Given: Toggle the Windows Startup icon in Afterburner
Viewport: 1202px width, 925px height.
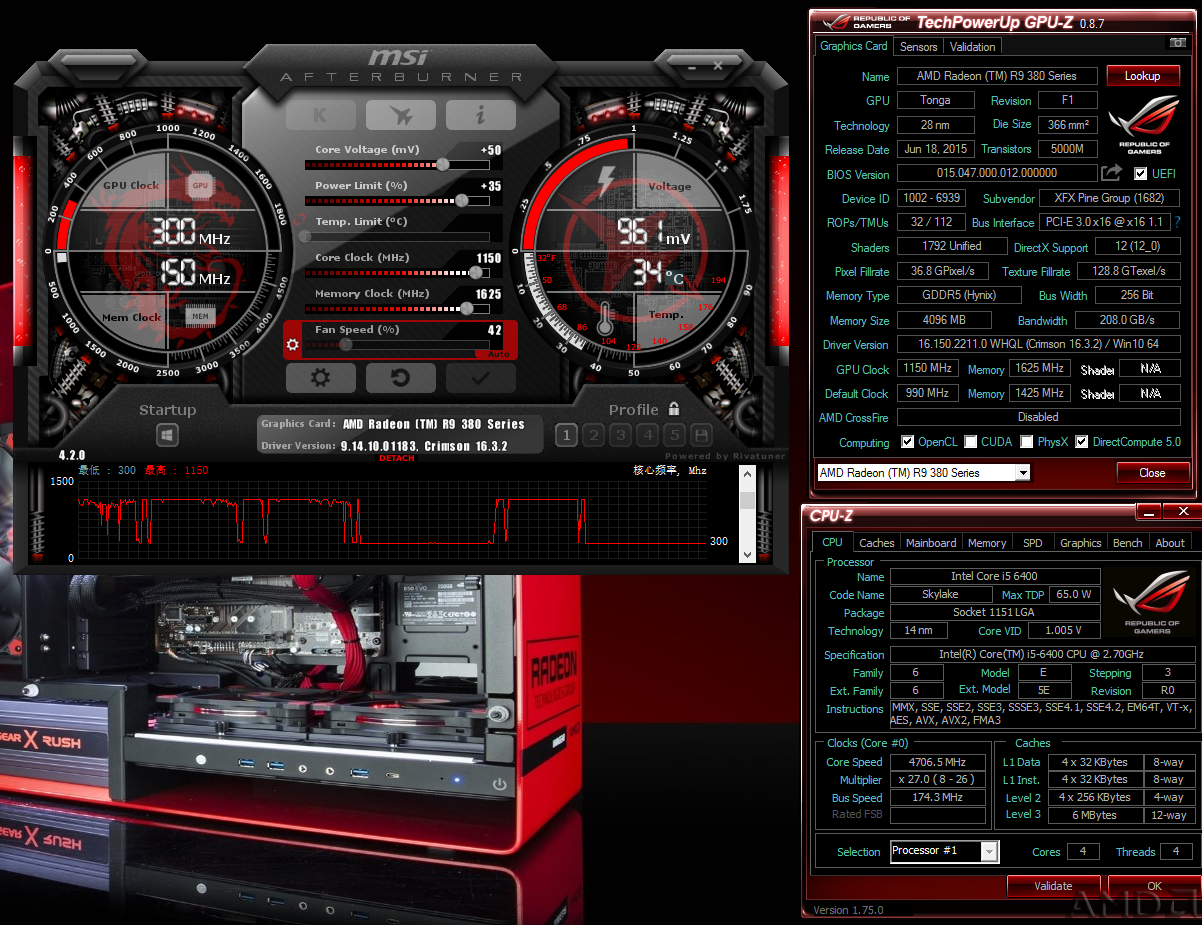Looking at the screenshot, I should 167,435.
